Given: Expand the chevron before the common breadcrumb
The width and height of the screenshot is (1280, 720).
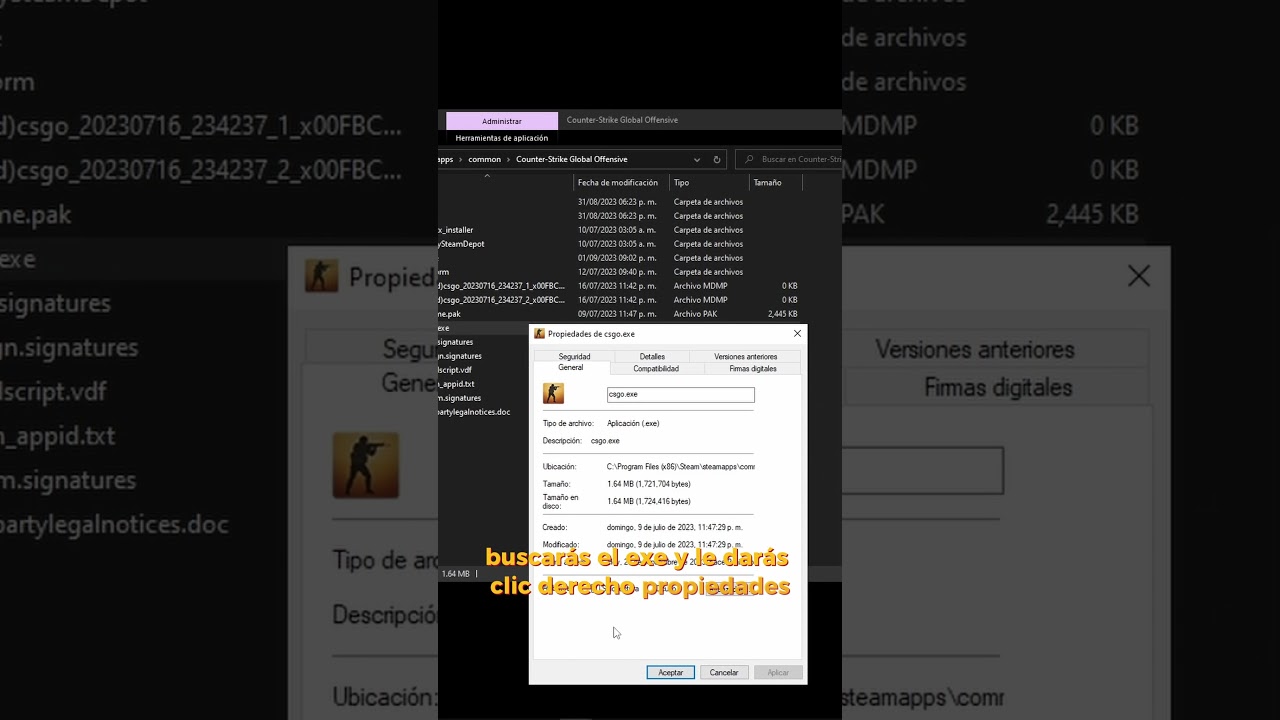Looking at the screenshot, I should pyautogui.click(x=461, y=159).
